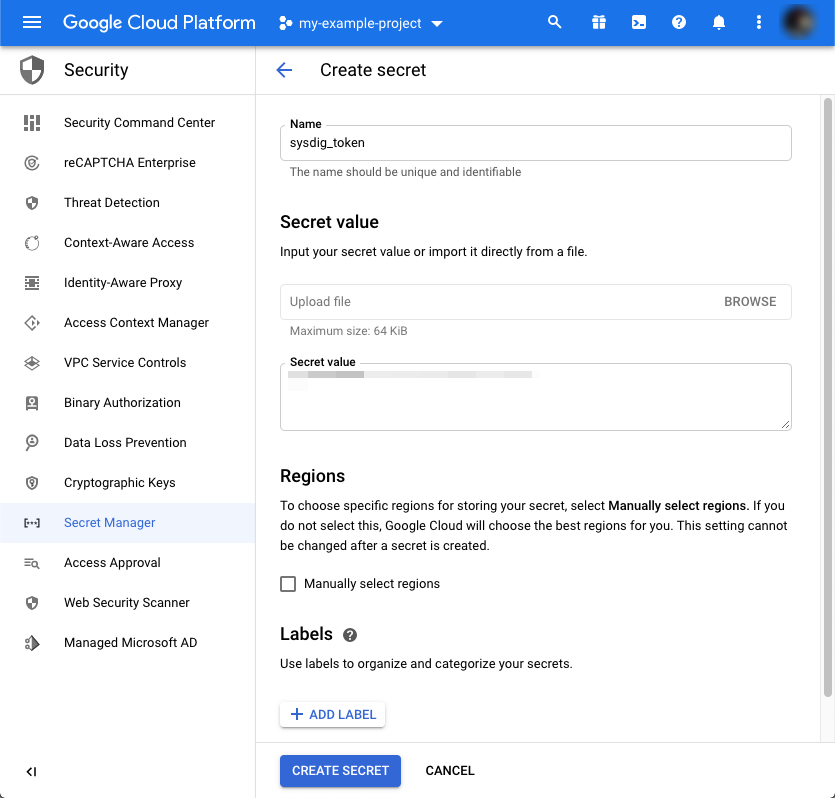Grab the Secret value resize handle
The height and width of the screenshot is (798, 835).
pos(785,424)
